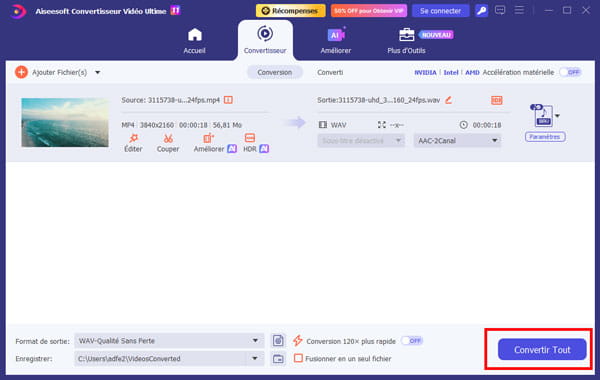Click the key registration icon

(x=482, y=11)
